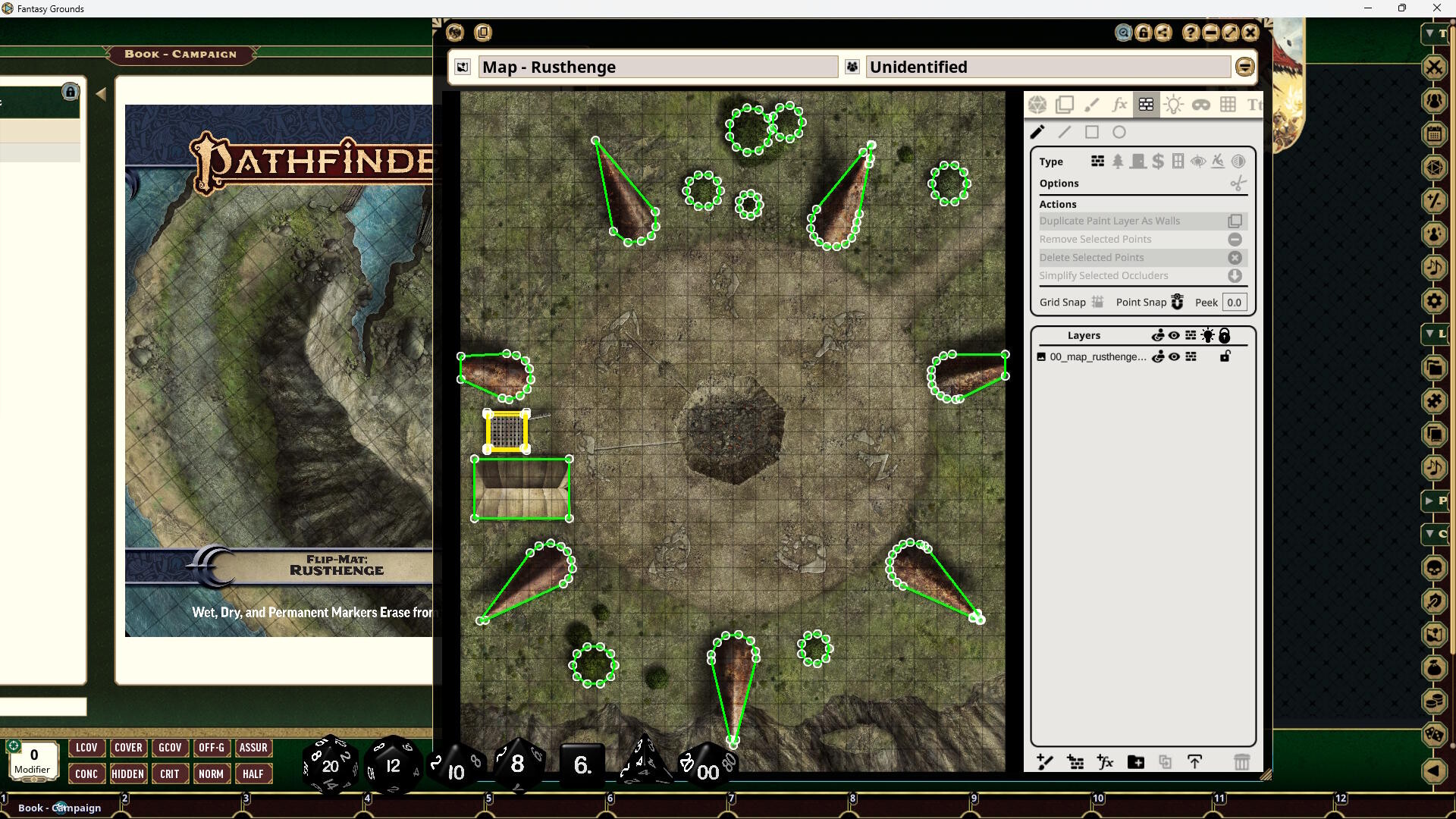The height and width of the screenshot is (819, 1456).
Task: Toggle player-share icon for 00_map_rusthenge layer
Action: point(1158,356)
